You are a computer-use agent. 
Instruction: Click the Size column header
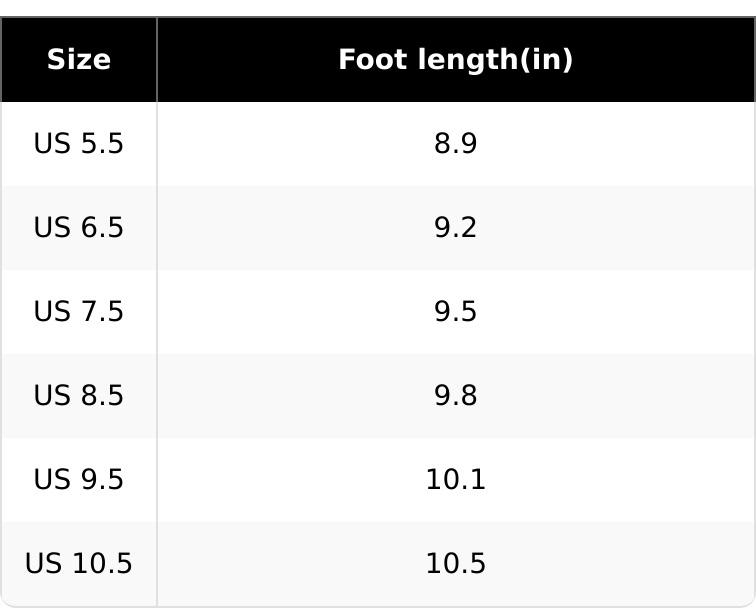(x=79, y=60)
